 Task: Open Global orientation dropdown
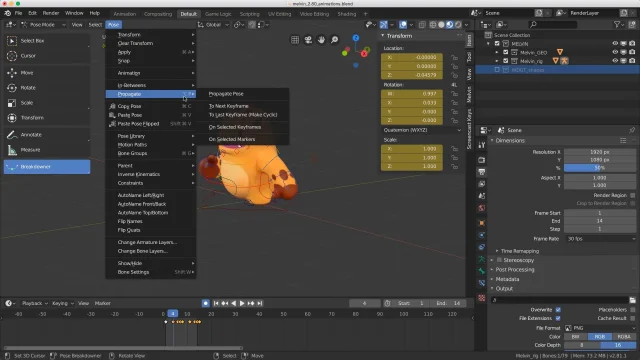tap(213, 25)
